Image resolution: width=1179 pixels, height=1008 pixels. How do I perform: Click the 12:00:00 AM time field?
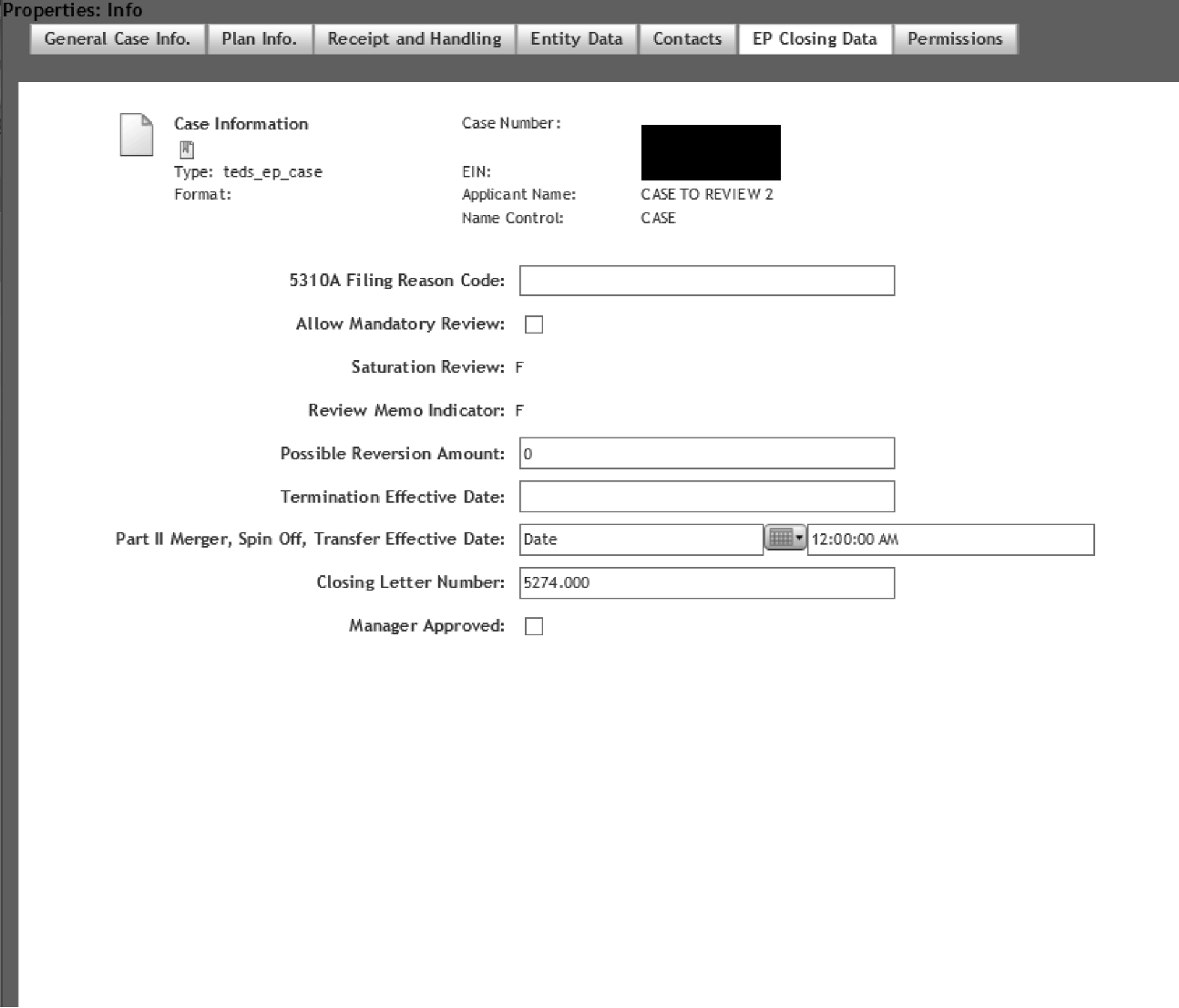click(x=949, y=540)
